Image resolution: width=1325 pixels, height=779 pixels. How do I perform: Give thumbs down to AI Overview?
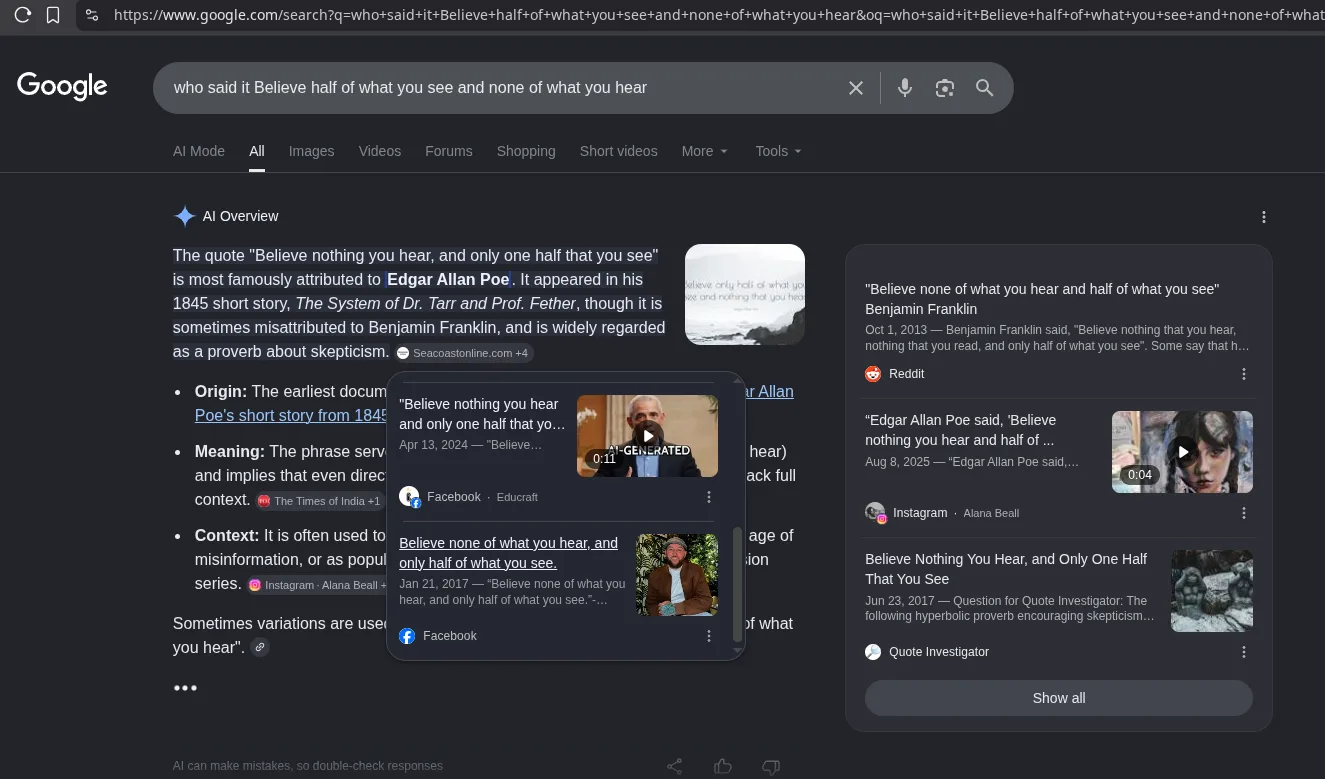click(771, 767)
